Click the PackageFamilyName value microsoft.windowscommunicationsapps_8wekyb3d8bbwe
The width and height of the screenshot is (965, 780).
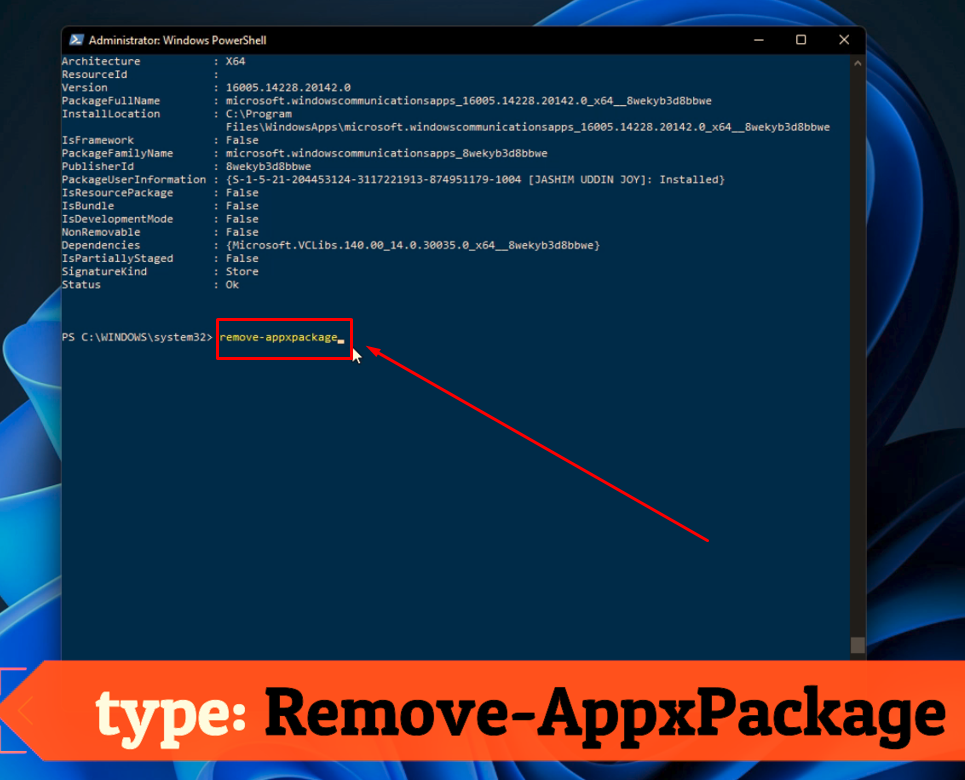tap(386, 153)
